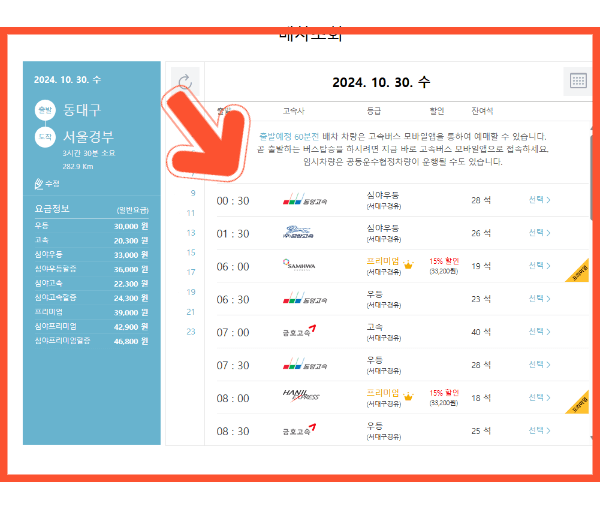
Task: Jump to hour 9 in time list
Action: (x=193, y=193)
